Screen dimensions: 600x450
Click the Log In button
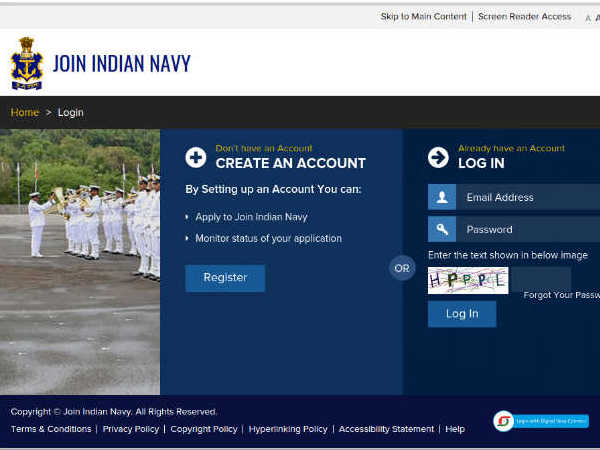pos(462,314)
